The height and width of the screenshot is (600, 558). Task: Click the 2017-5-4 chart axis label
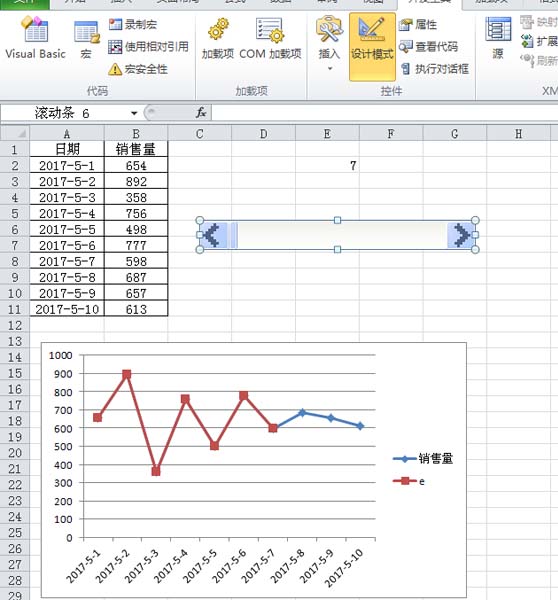pos(170,566)
